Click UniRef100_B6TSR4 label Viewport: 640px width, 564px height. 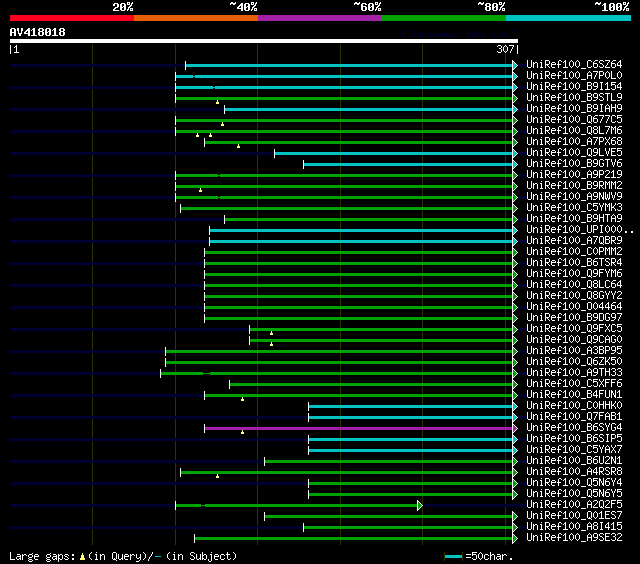[574, 263]
